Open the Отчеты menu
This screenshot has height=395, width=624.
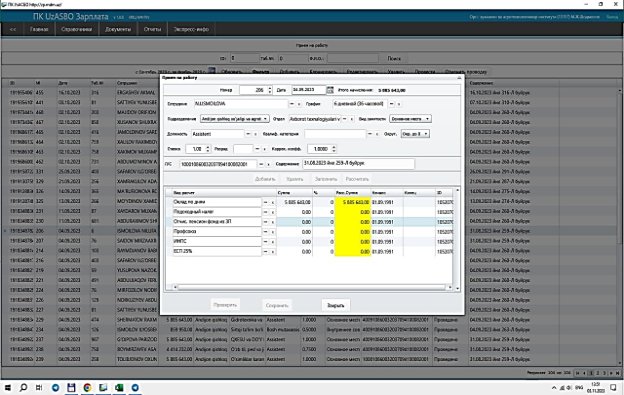[x=152, y=29]
